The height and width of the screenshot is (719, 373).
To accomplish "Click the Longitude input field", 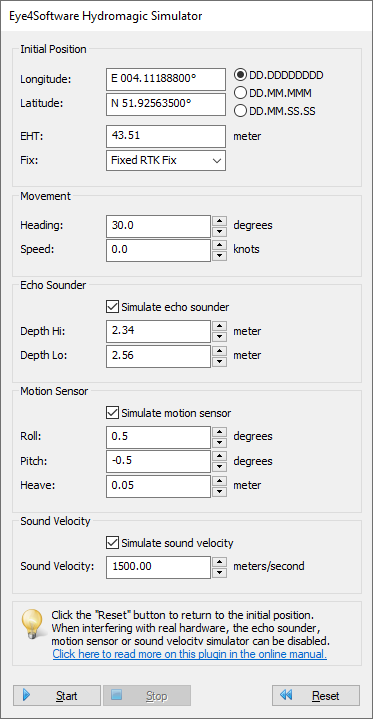I will tap(166, 79).
